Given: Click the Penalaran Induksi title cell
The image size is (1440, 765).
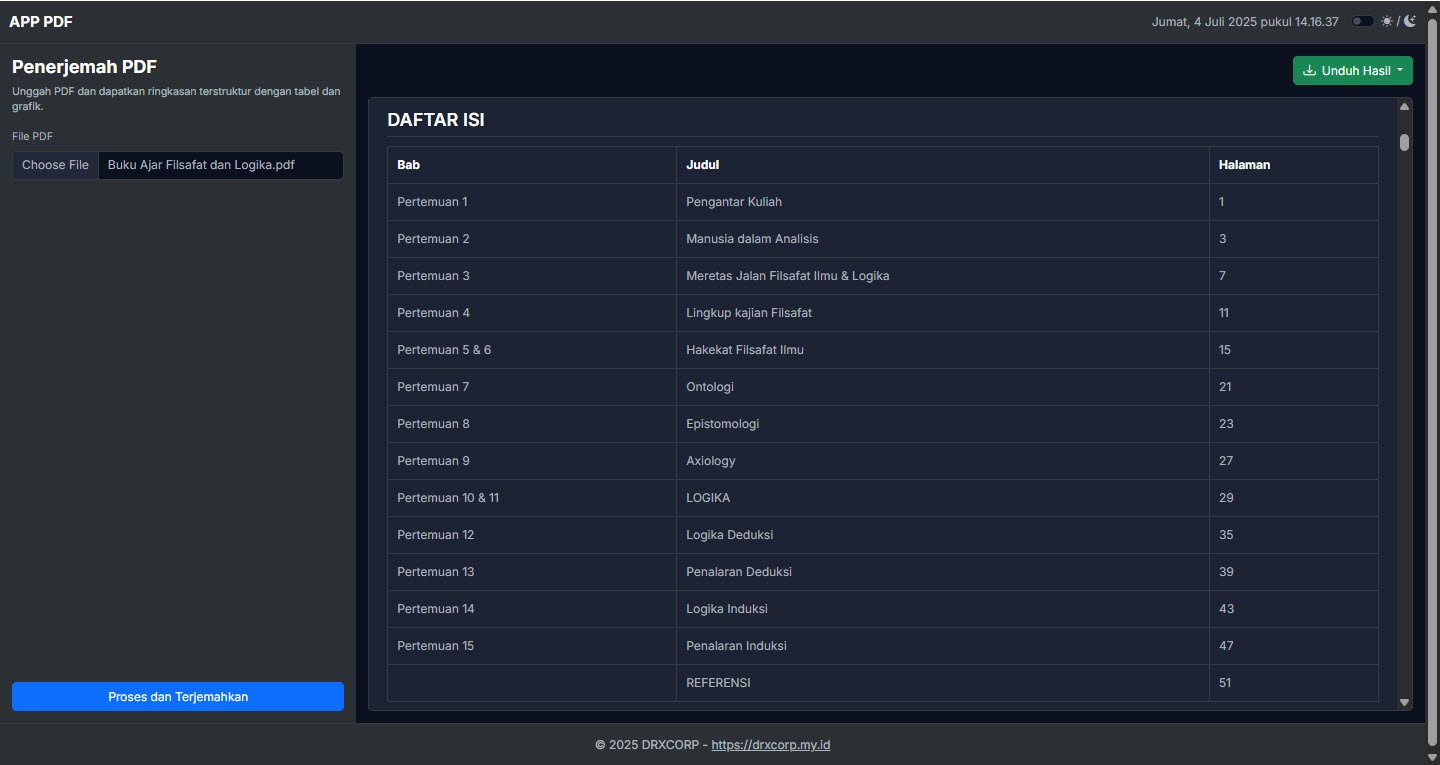Looking at the screenshot, I should click(943, 646).
